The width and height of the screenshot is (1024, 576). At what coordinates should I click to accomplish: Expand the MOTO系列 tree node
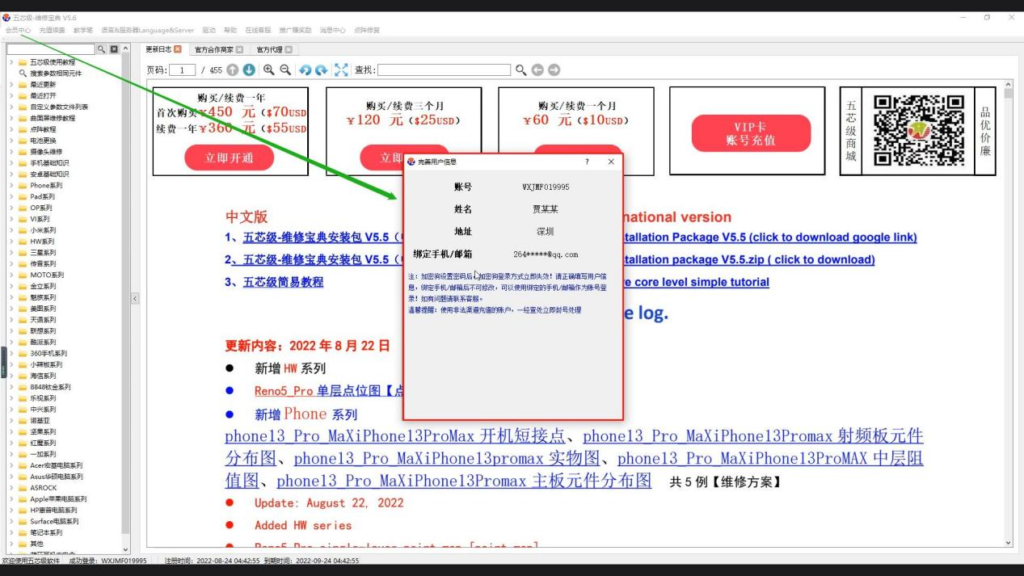pos(11,275)
